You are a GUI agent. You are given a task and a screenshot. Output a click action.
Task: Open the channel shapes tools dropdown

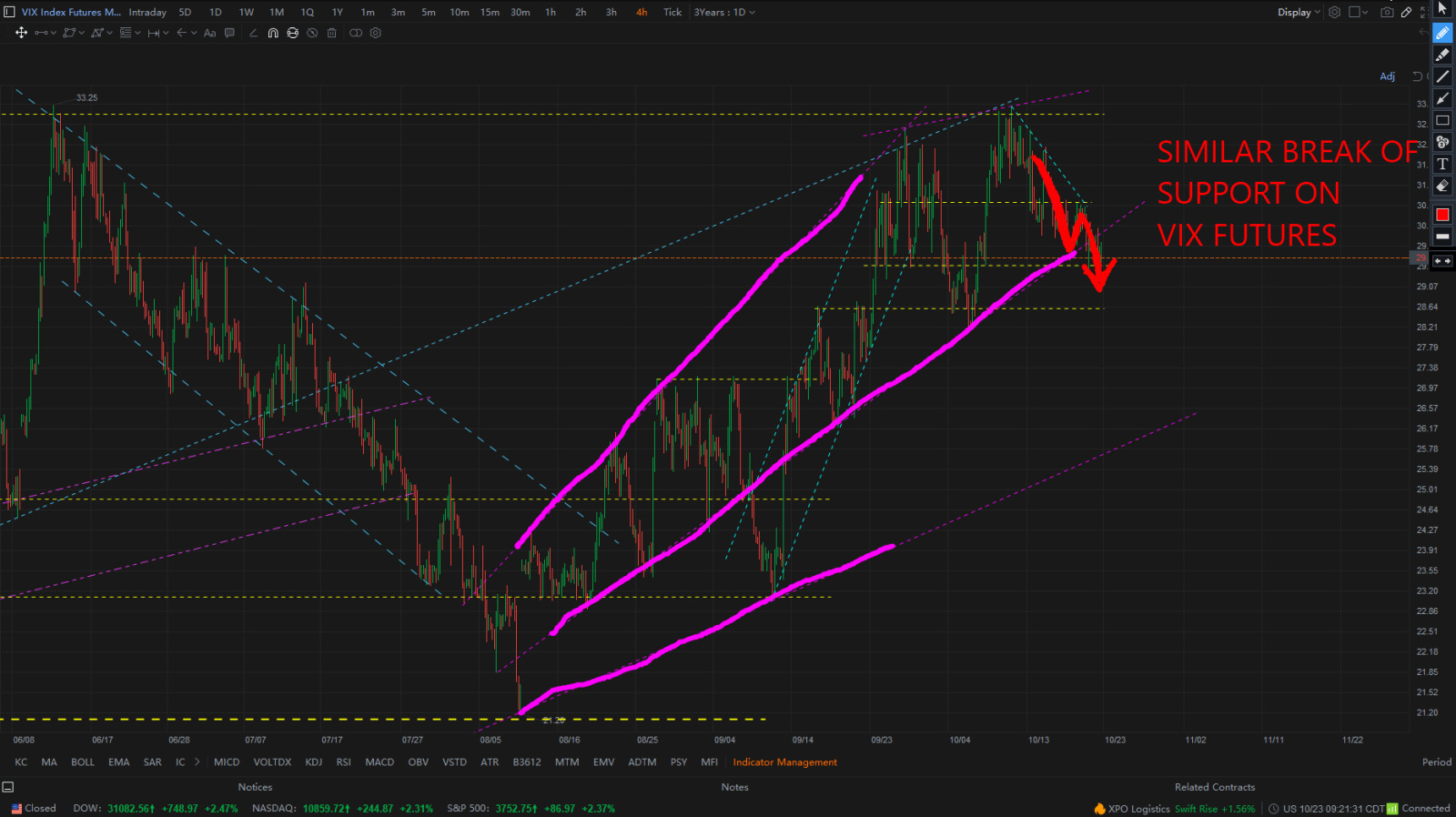[x=74, y=33]
